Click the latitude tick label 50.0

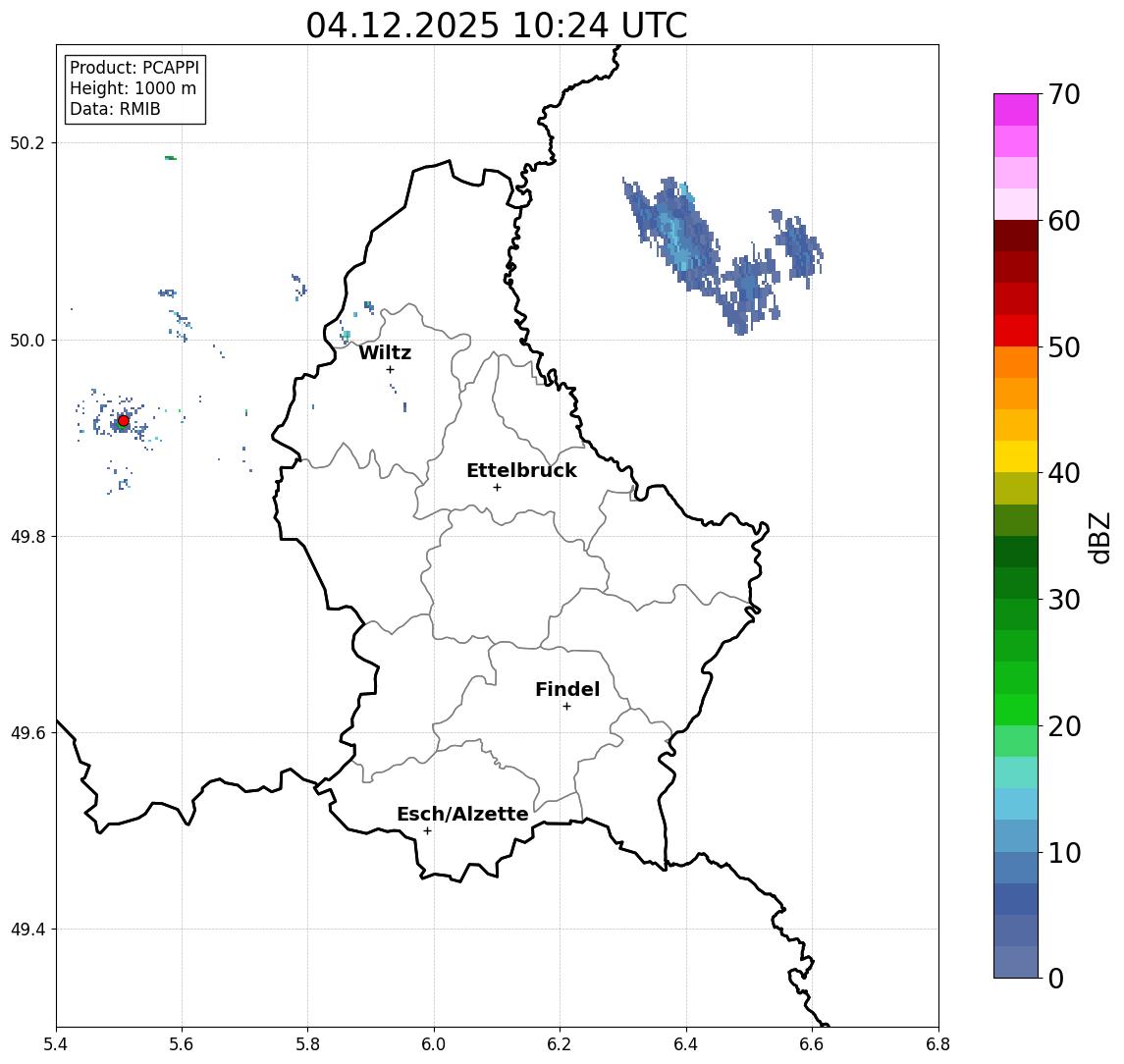[27, 340]
